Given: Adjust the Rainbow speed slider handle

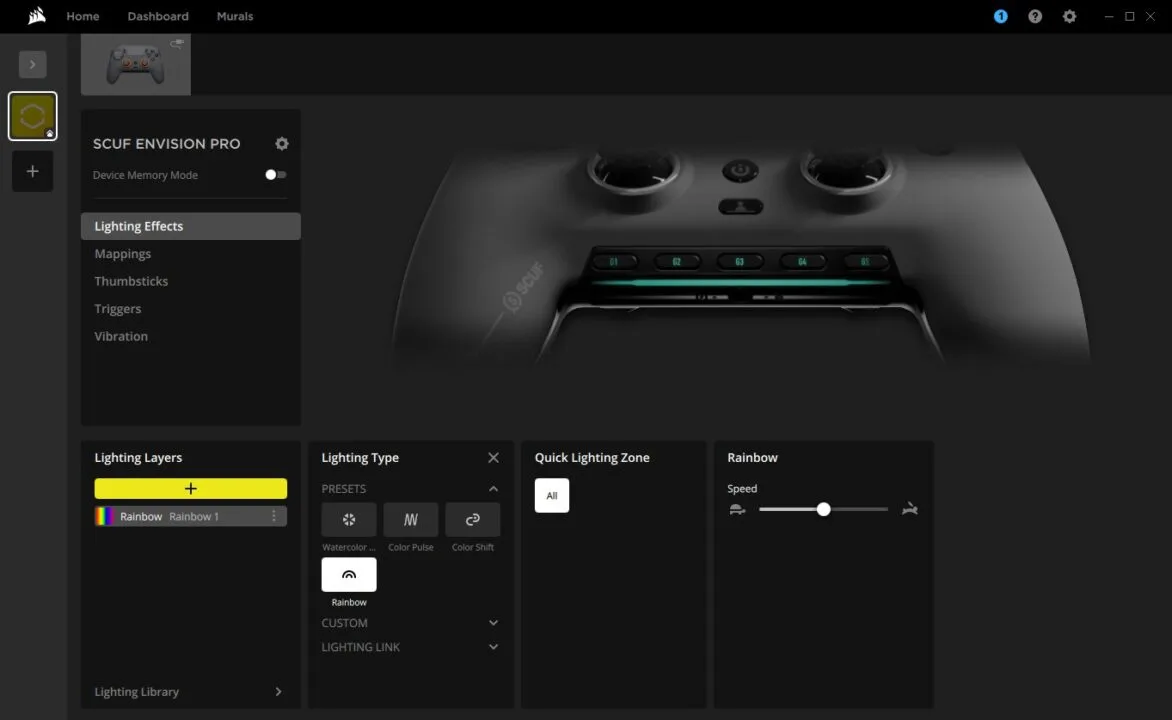Looking at the screenshot, I should [x=823, y=509].
